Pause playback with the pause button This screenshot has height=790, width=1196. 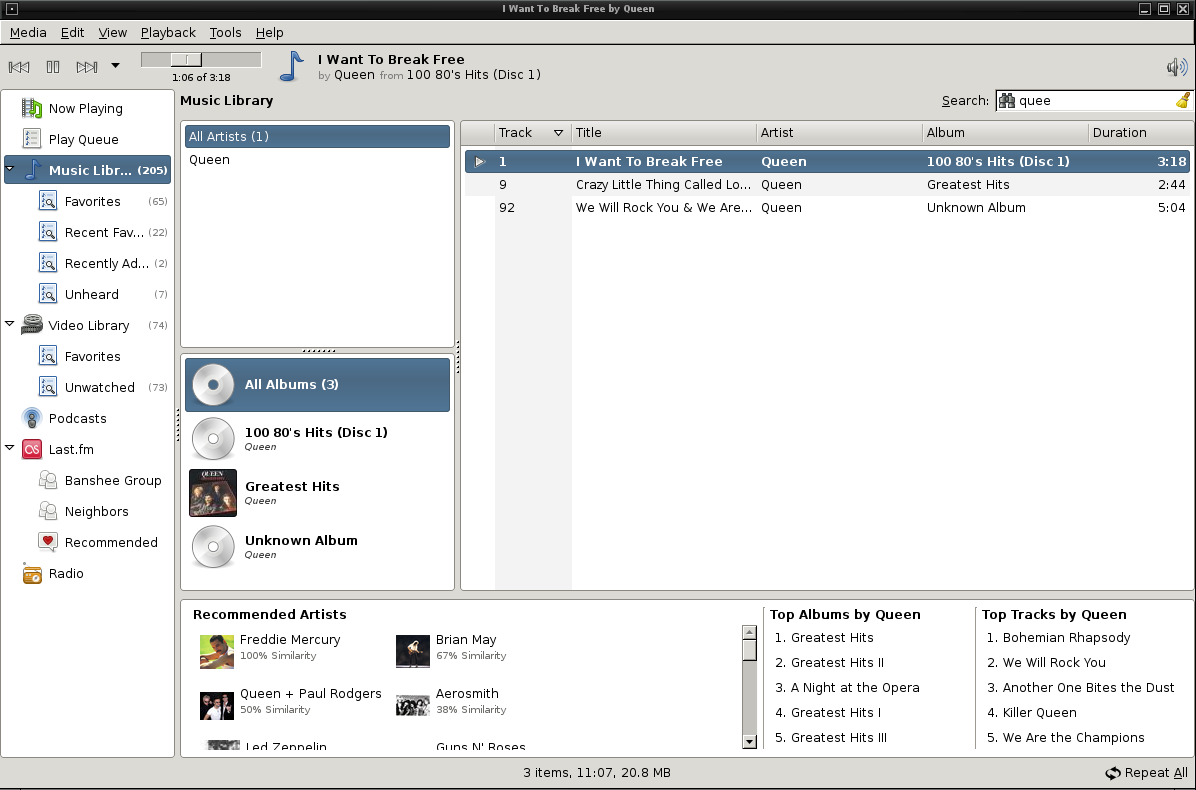pyautogui.click(x=53, y=67)
